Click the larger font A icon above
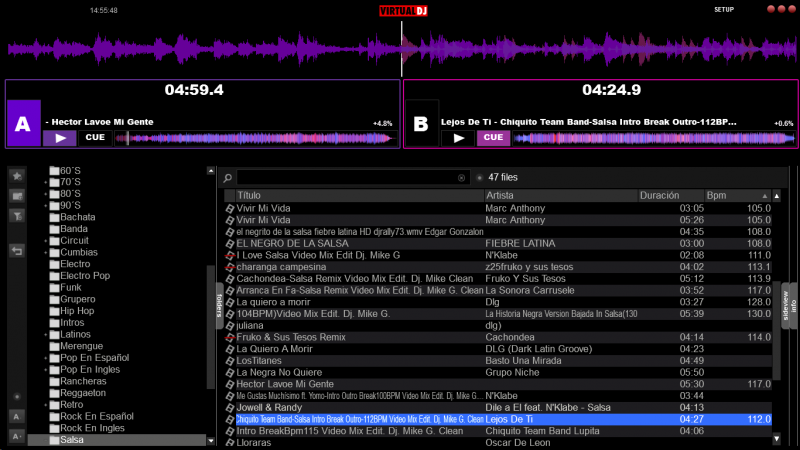Viewport: 800px width, 450px height. coord(17,415)
